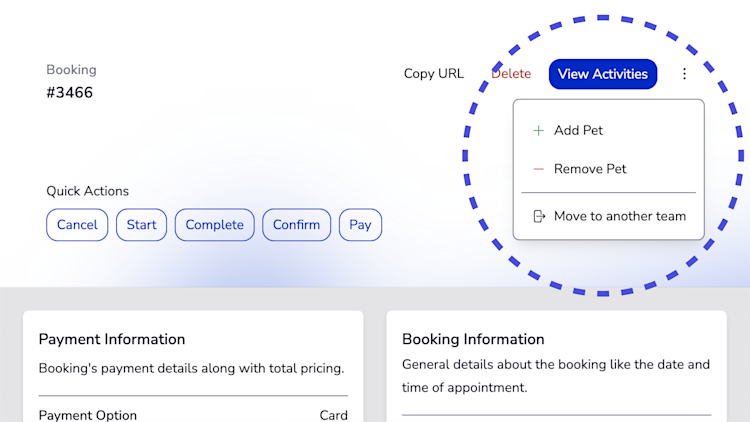The height and width of the screenshot is (422, 750).
Task: Click the View Activities button
Action: (x=603, y=74)
